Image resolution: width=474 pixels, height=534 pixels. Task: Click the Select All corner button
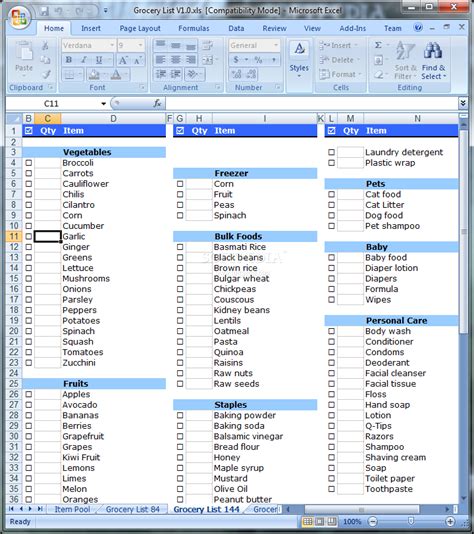click(x=14, y=119)
